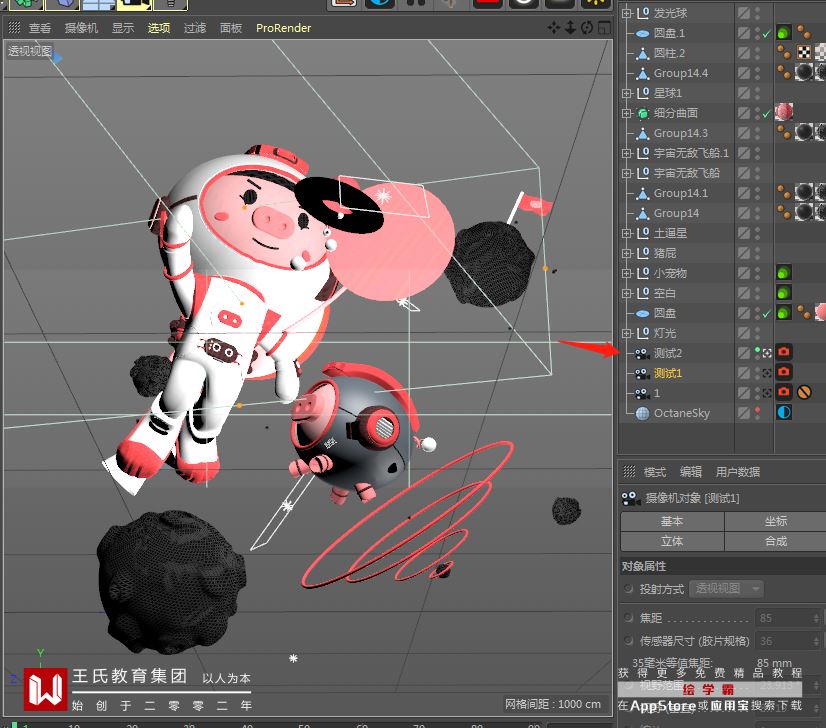The image size is (826, 728).
Task: Select the OctaneSky environment tag icon
Action: (784, 412)
